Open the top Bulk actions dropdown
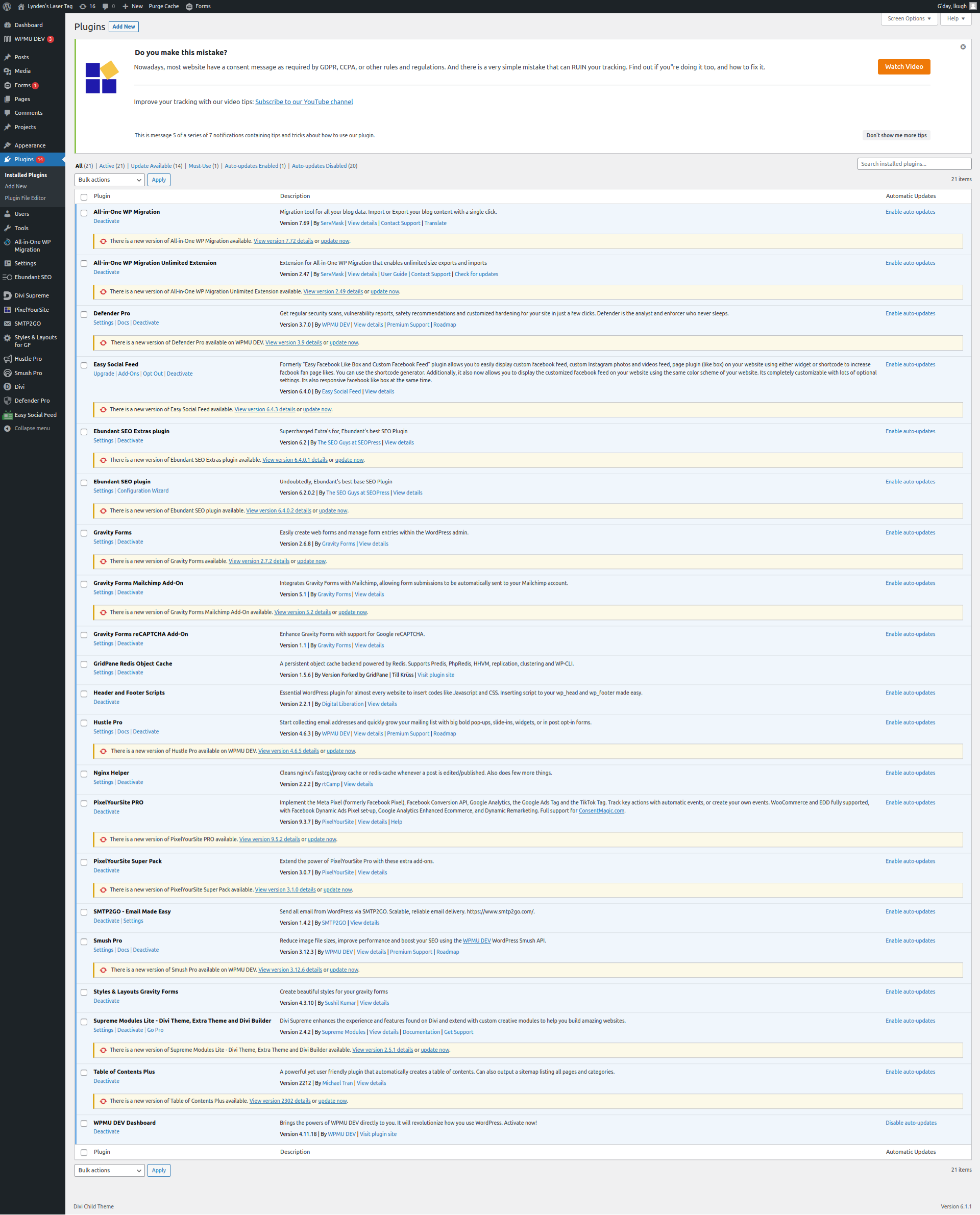The width and height of the screenshot is (980, 1215). 110,180
